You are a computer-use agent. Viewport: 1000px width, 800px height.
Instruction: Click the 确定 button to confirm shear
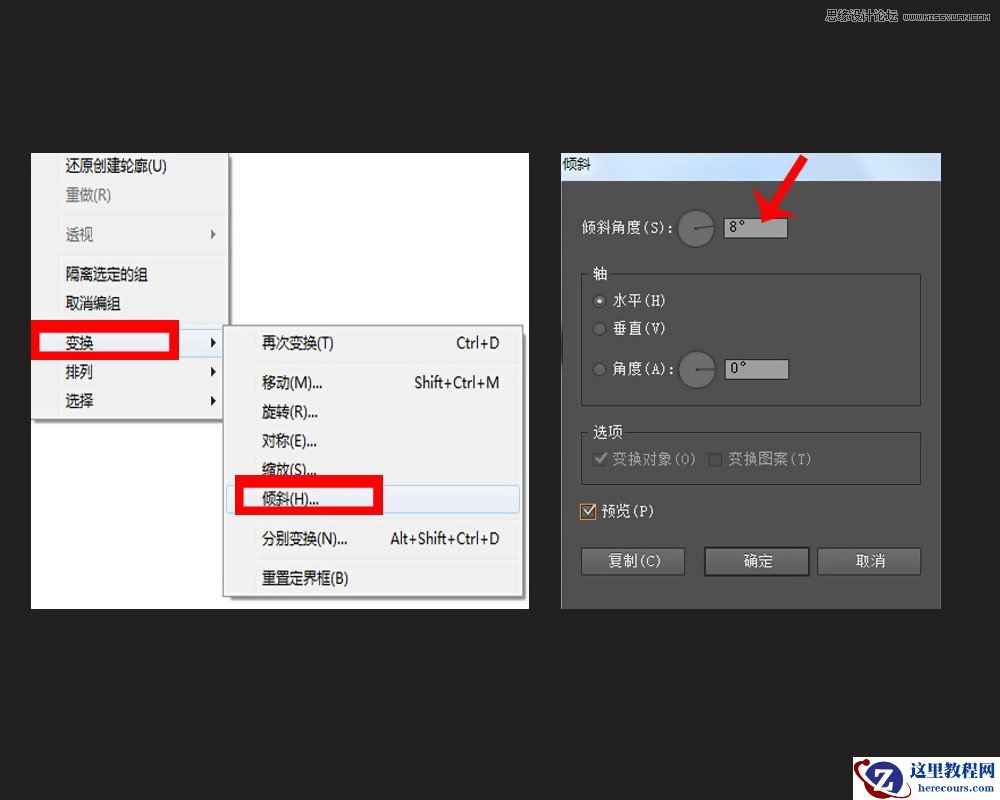tap(756, 561)
